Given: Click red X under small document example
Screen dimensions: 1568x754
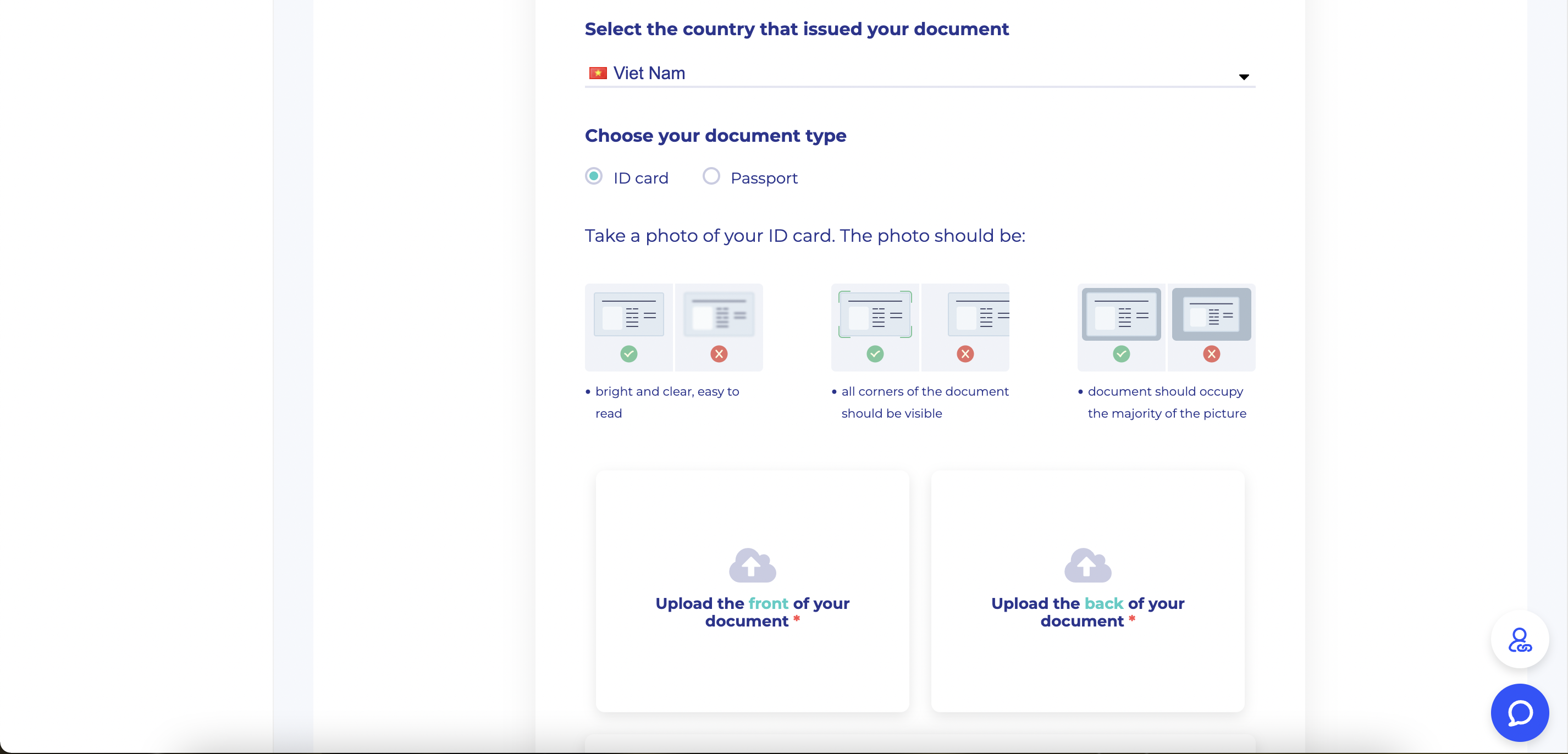Looking at the screenshot, I should pos(1211,353).
